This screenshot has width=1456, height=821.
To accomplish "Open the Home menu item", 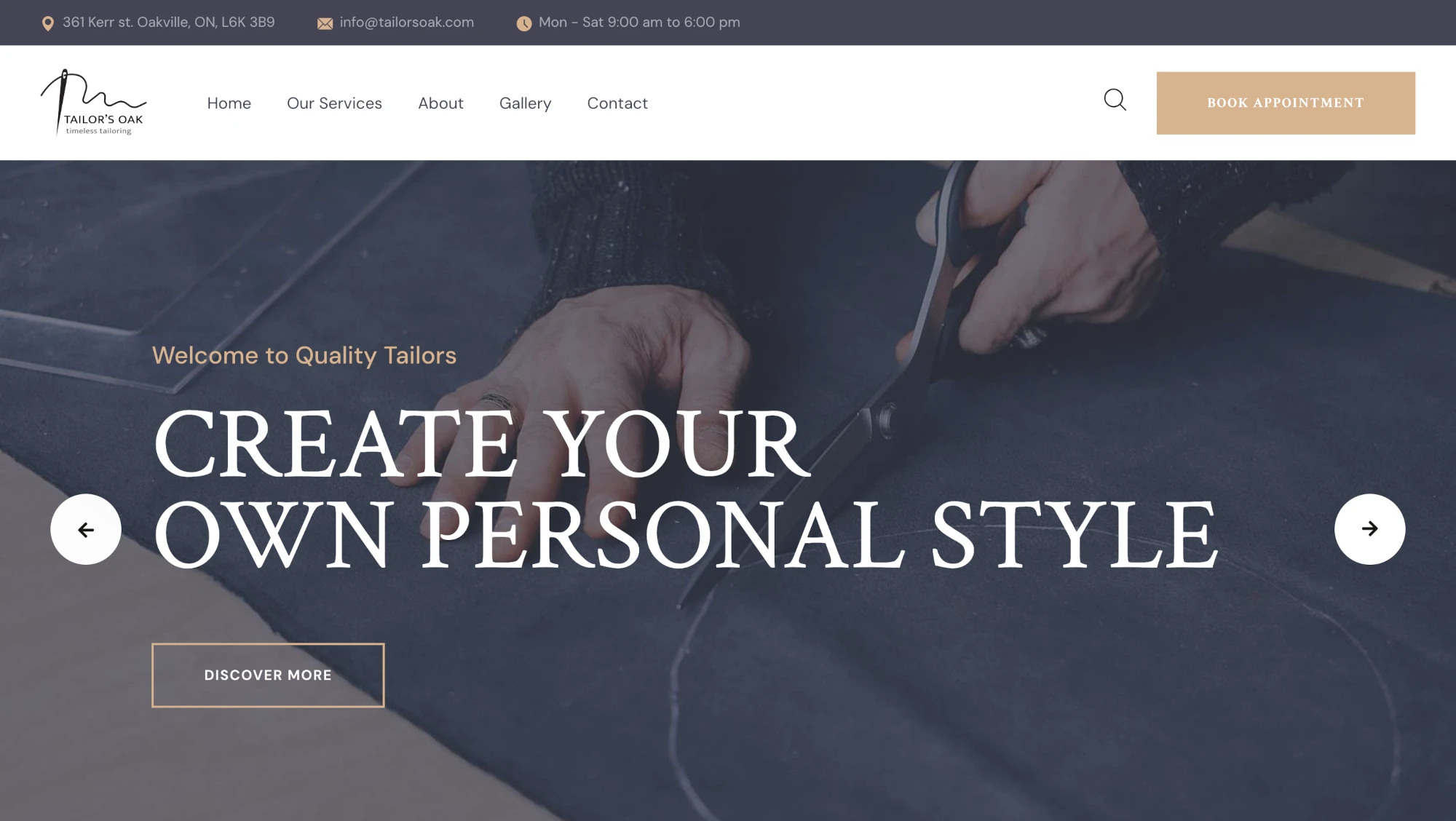I will point(229,103).
